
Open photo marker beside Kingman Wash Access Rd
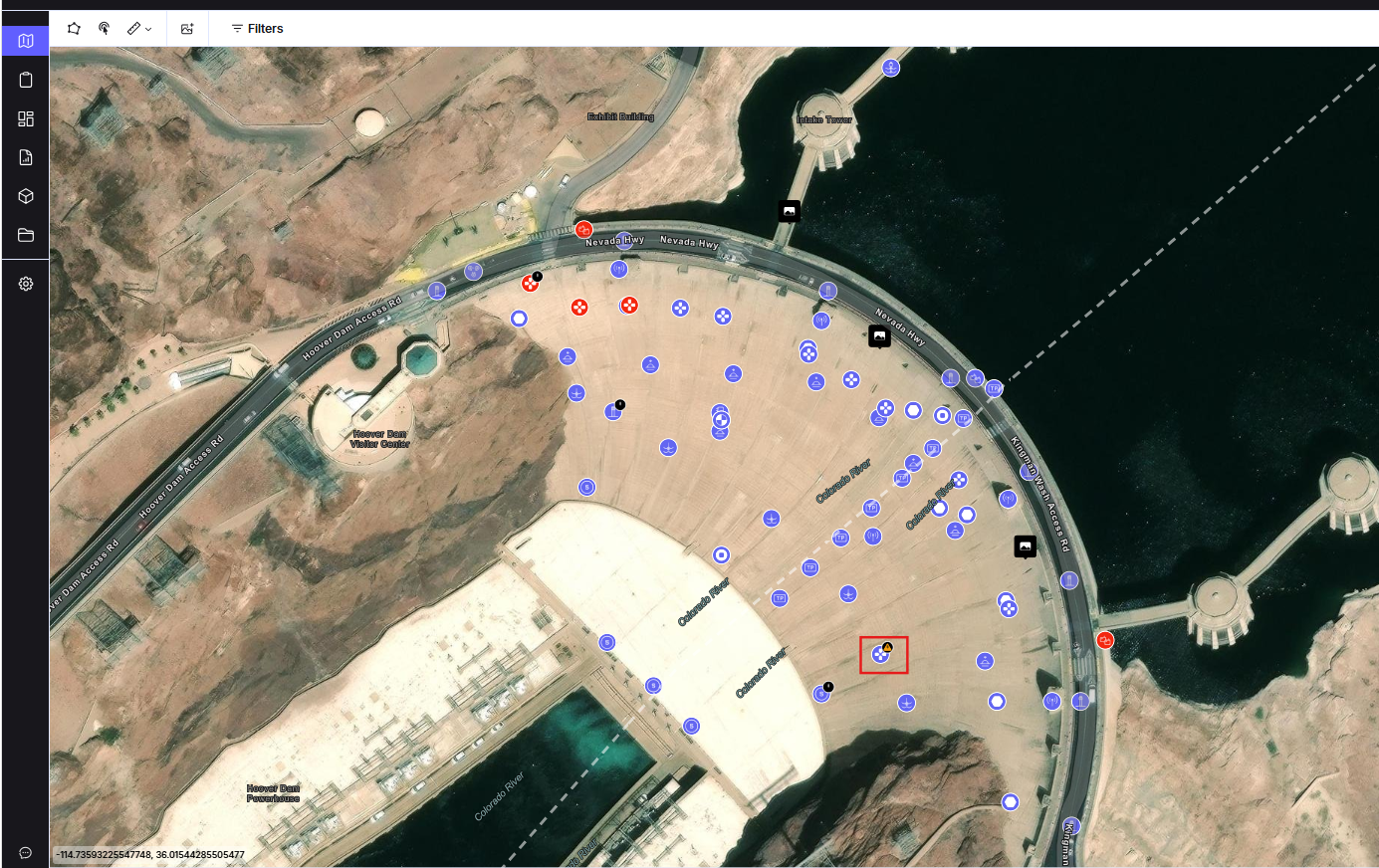pyautogui.click(x=1025, y=545)
